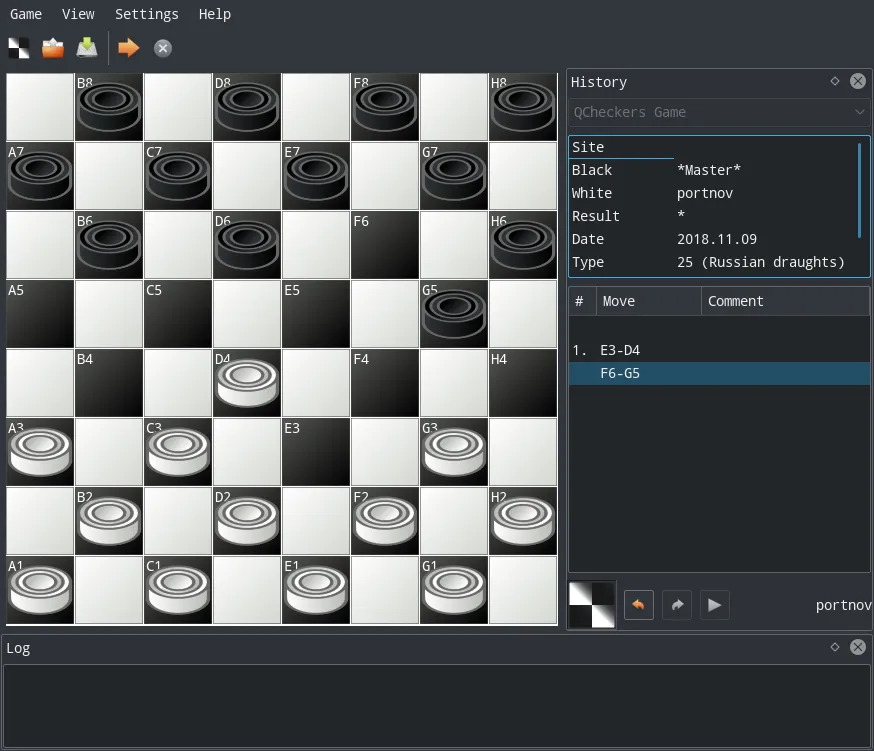Image resolution: width=874 pixels, height=751 pixels.
Task: Open the QCheckers Game dropdown
Action: [x=718, y=112]
